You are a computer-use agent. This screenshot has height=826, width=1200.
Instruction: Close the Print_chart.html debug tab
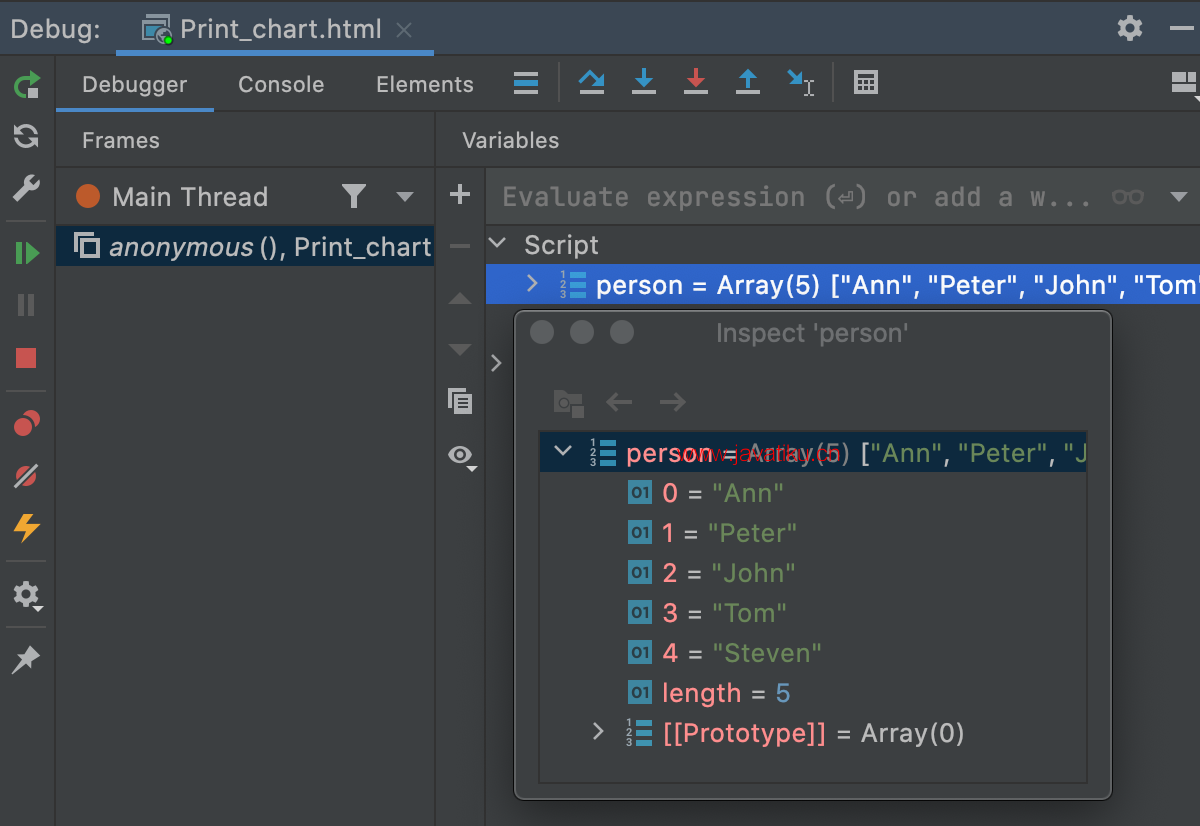[404, 30]
